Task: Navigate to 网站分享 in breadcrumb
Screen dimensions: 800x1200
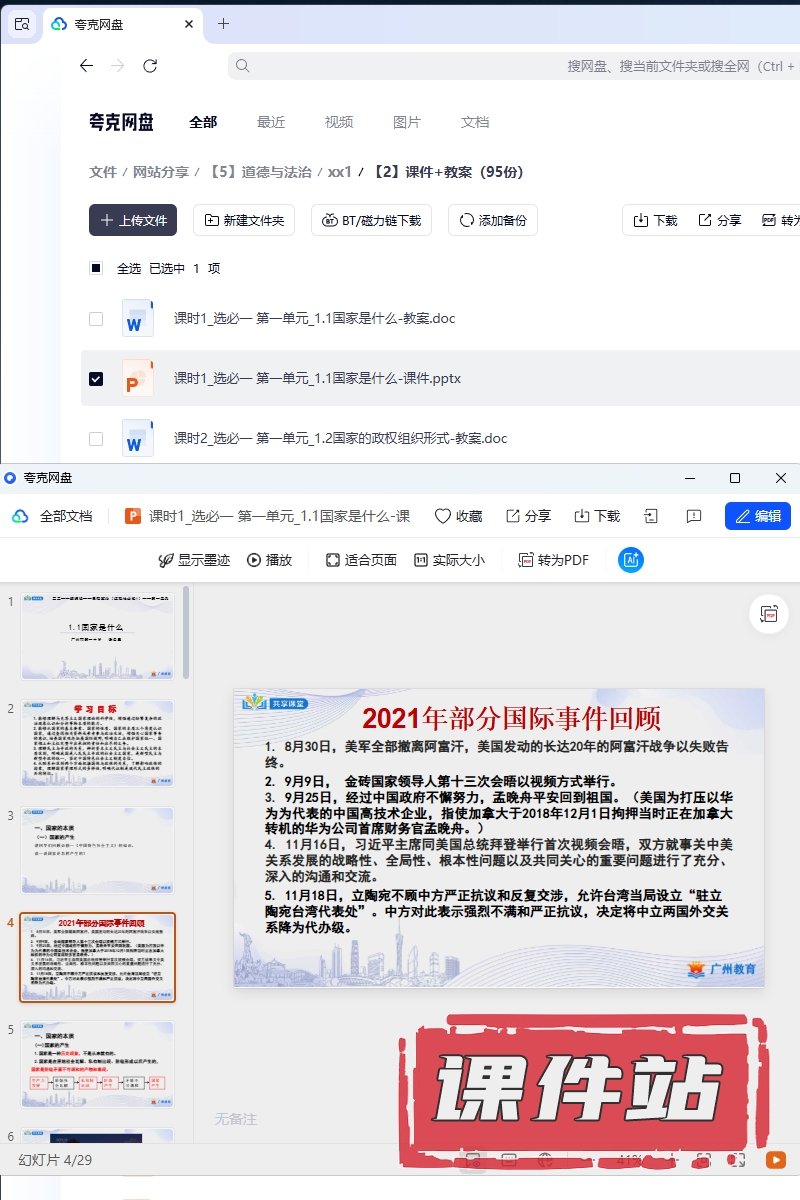Action: [x=161, y=172]
